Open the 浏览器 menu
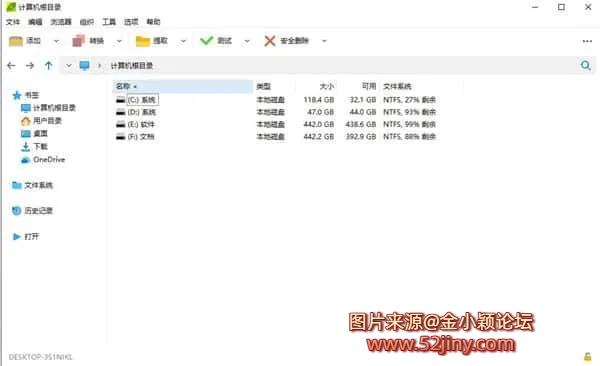Screen dimensions: 600x366 [61, 22]
